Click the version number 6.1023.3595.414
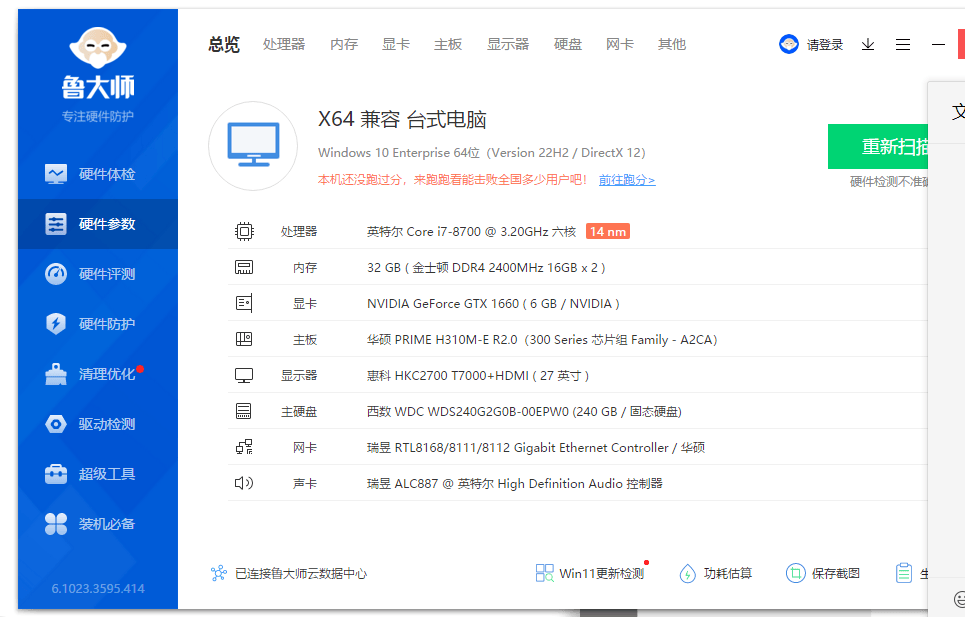The height and width of the screenshot is (617, 965). (x=98, y=589)
